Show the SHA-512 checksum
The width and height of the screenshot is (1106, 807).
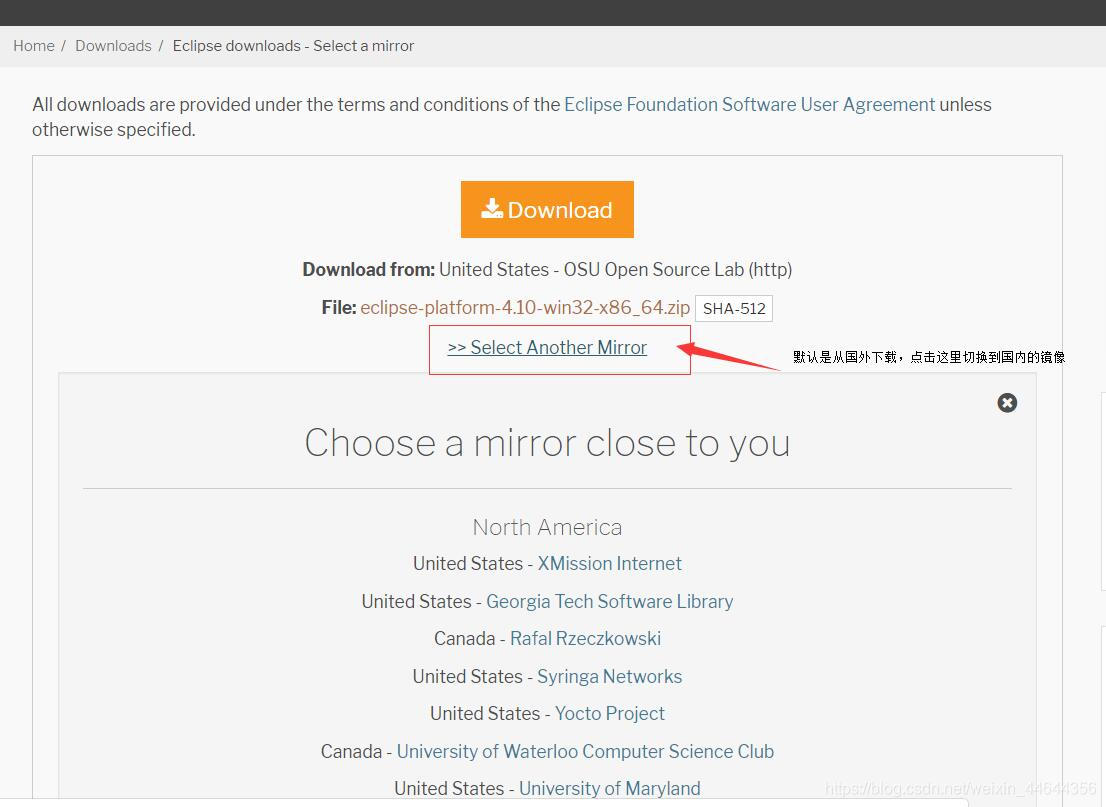[x=734, y=309]
